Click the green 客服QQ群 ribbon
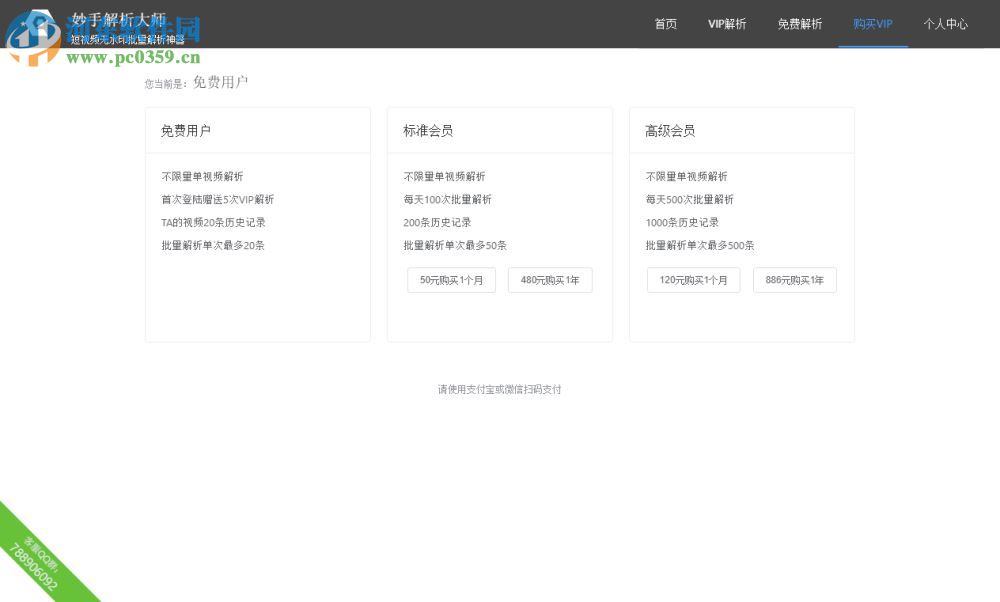This screenshot has height=602, width=1000. 38,550
